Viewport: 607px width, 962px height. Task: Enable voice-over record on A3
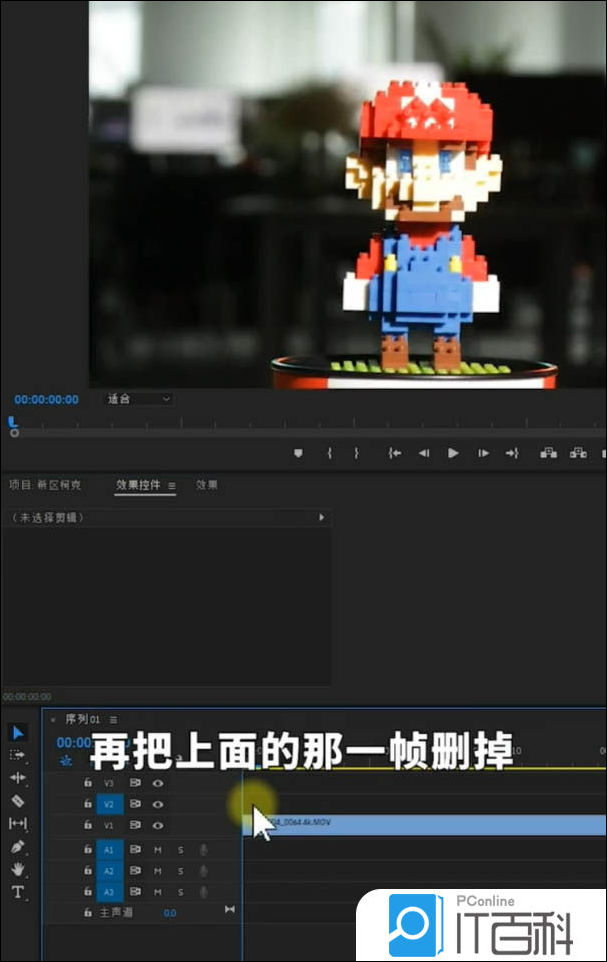click(203, 891)
